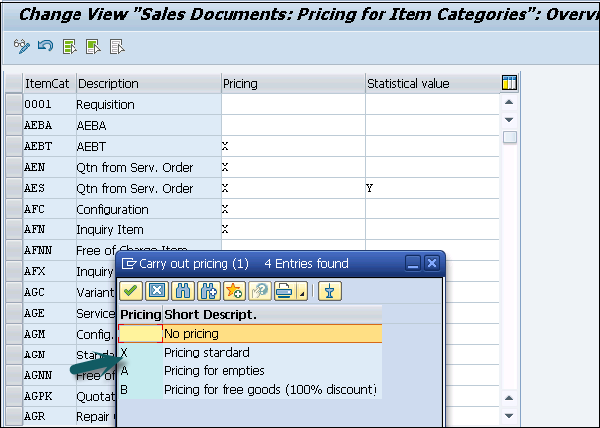The height and width of the screenshot is (428, 600).
Task: Choose the "Pricing standard" entry
Action: tap(207, 353)
